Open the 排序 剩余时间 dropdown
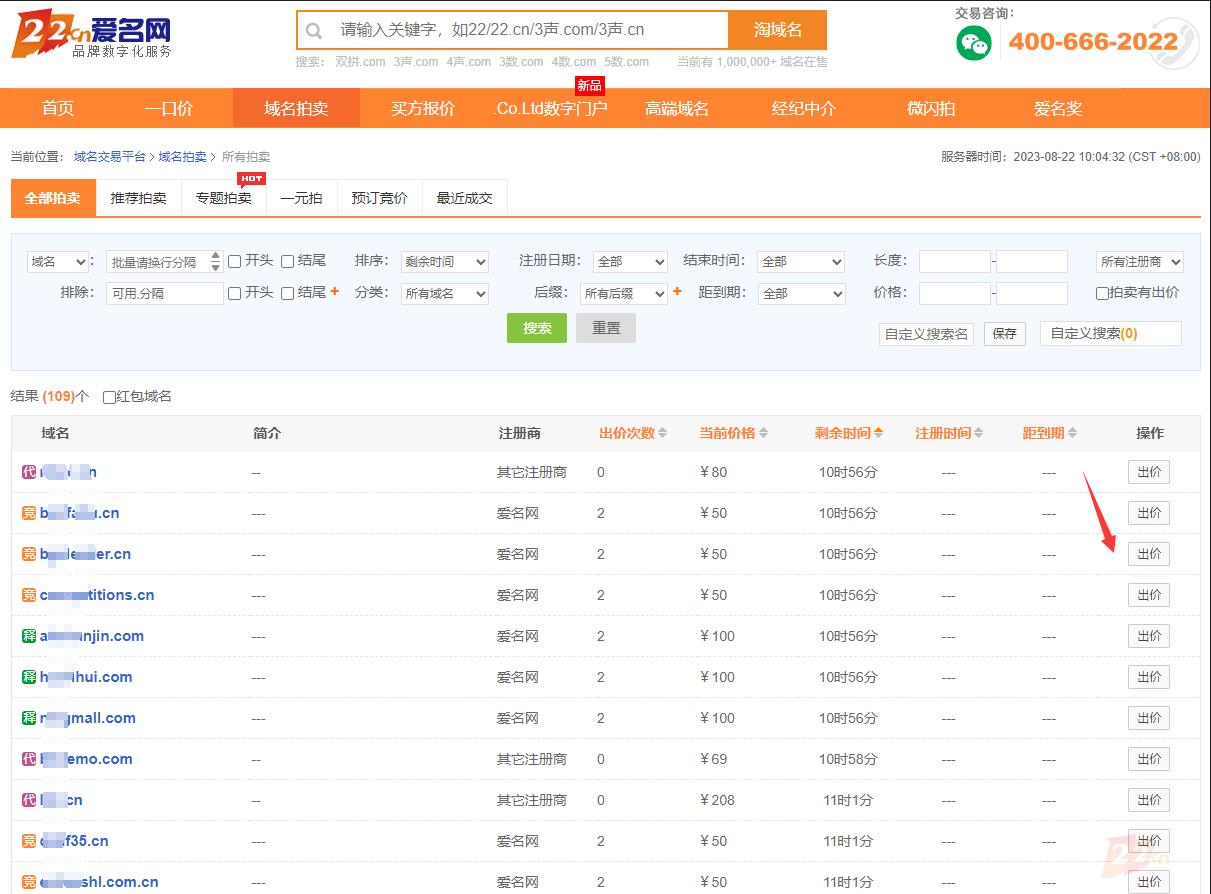1211x894 pixels. click(x=445, y=262)
